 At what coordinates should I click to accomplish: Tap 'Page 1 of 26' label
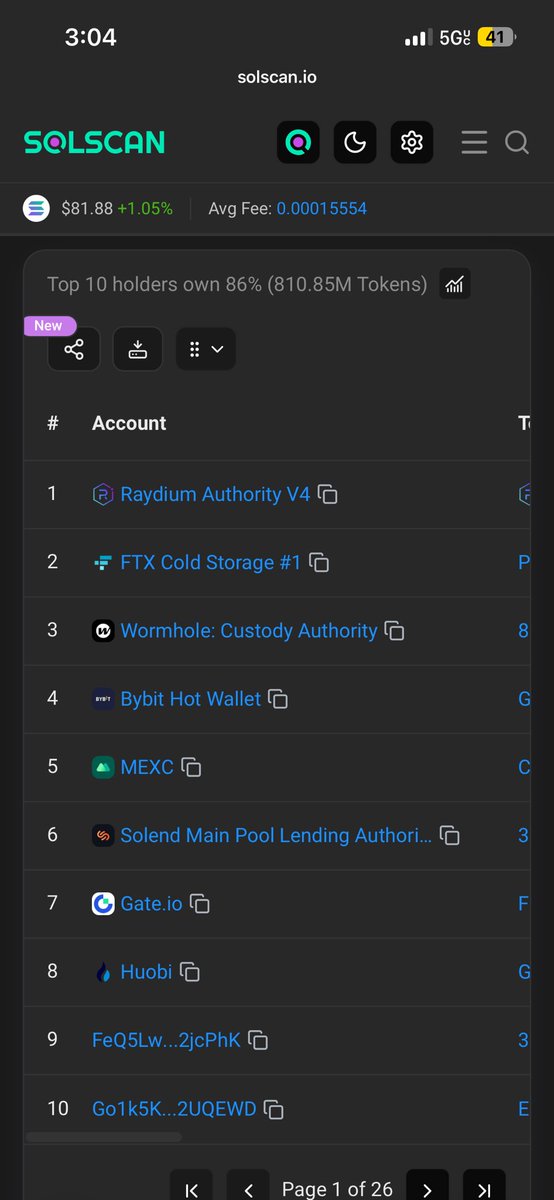pos(337,1189)
